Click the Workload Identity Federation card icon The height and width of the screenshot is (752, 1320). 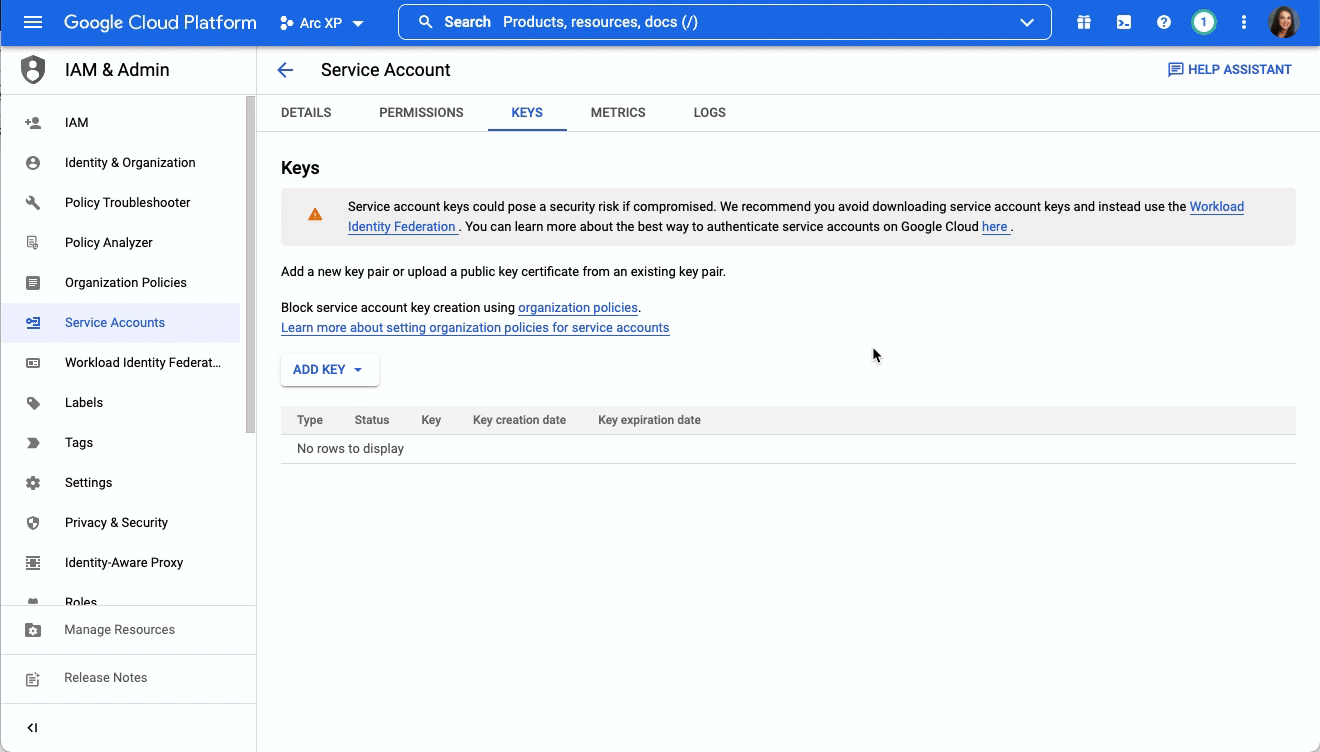[33, 363]
